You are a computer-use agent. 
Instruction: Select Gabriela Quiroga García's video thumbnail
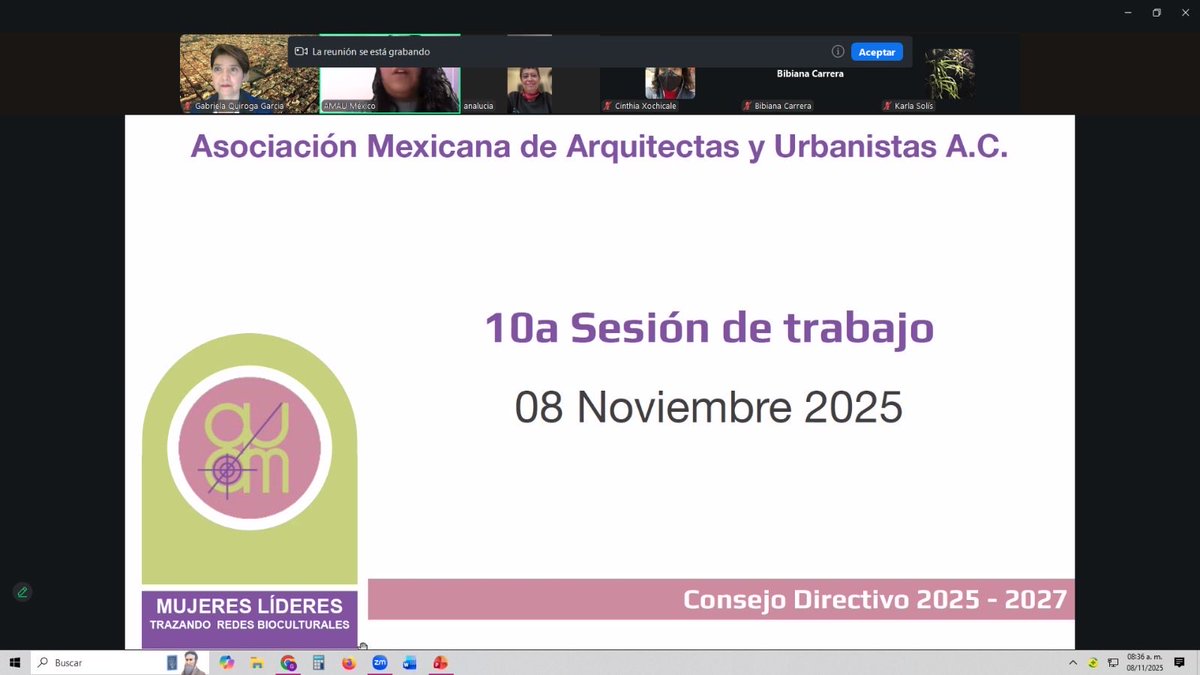[x=249, y=74]
